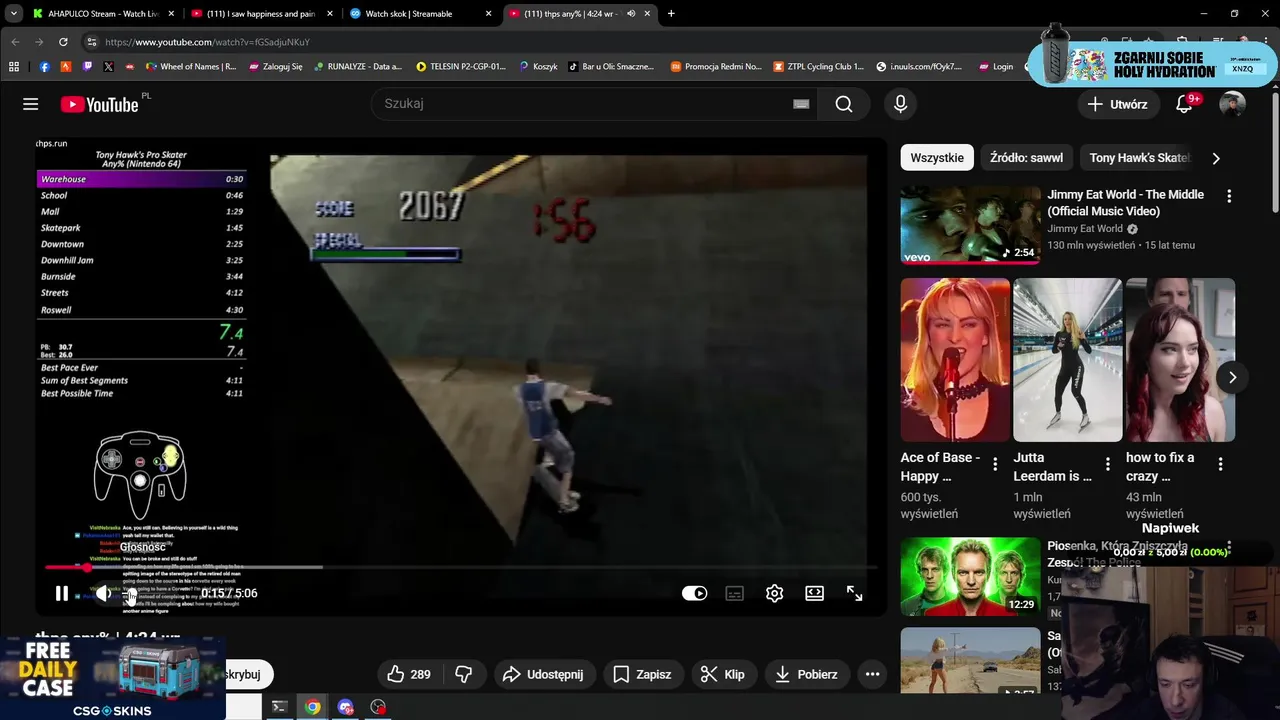Screen dimensions: 1280x720
Task: Open the RUNALYZE bookmark
Action: click(357, 66)
